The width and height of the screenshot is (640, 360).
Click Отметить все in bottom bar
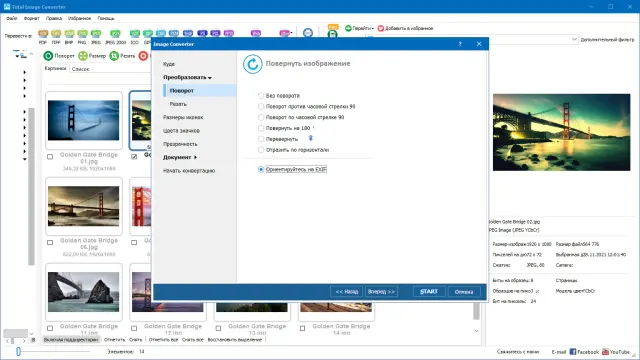pyautogui.click(x=163, y=340)
